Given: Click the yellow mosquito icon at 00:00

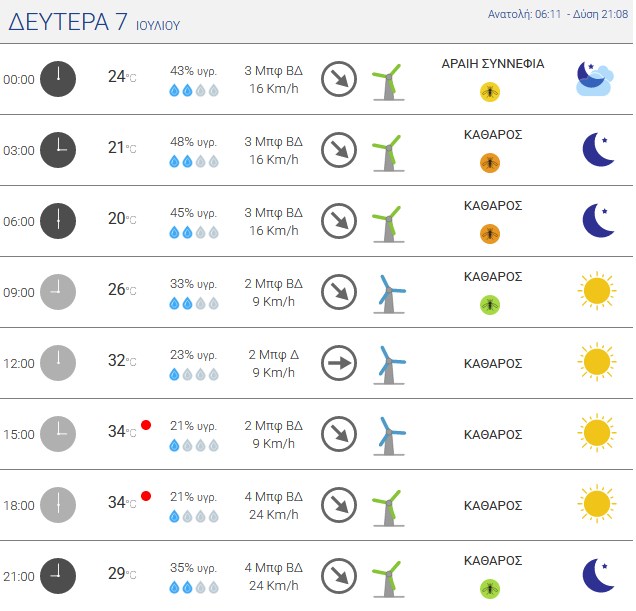Looking at the screenshot, I should tap(490, 92).
